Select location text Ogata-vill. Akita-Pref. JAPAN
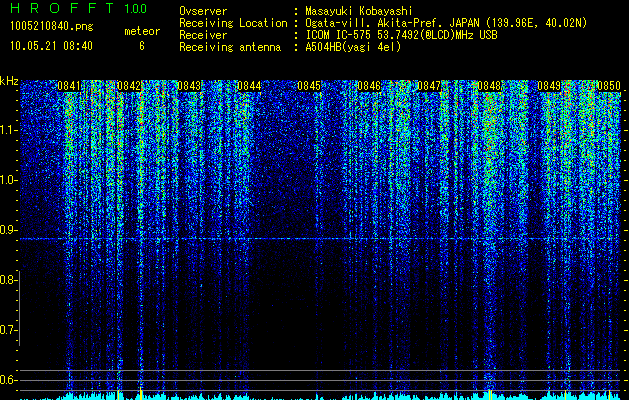 tap(392, 23)
